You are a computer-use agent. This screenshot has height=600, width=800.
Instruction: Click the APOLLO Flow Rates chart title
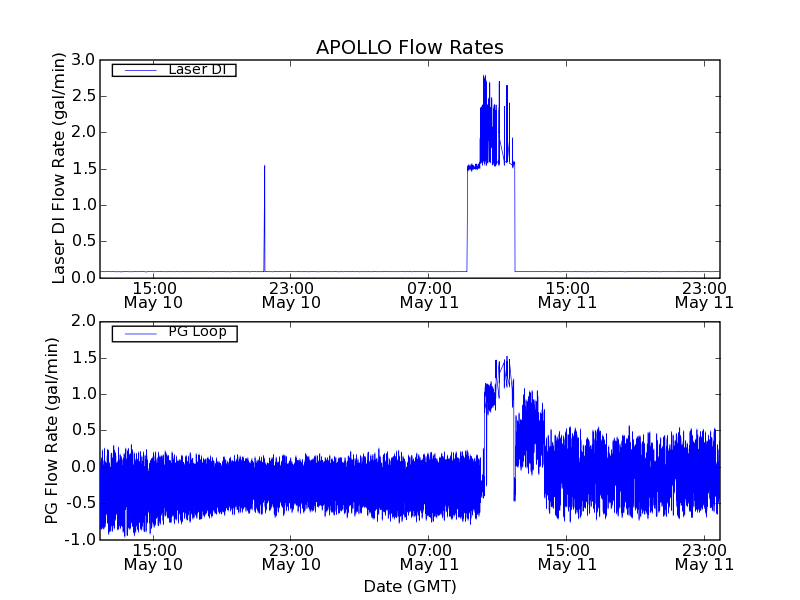(409, 47)
